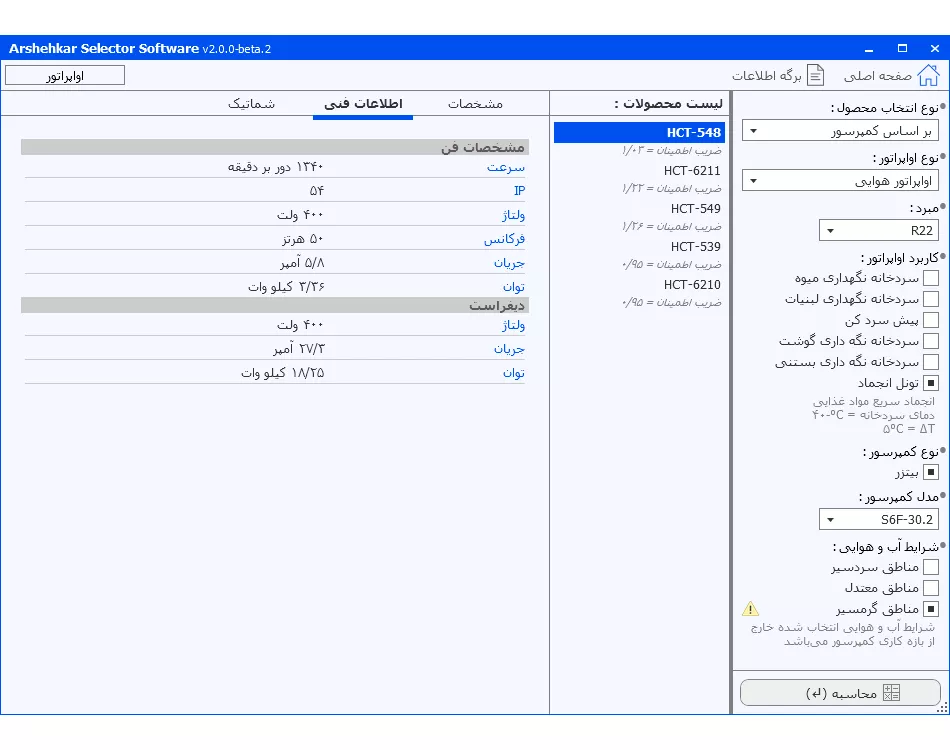950x750 pixels.
Task: Uncheck the تونل انجماد application checkbox
Action: click(930, 383)
